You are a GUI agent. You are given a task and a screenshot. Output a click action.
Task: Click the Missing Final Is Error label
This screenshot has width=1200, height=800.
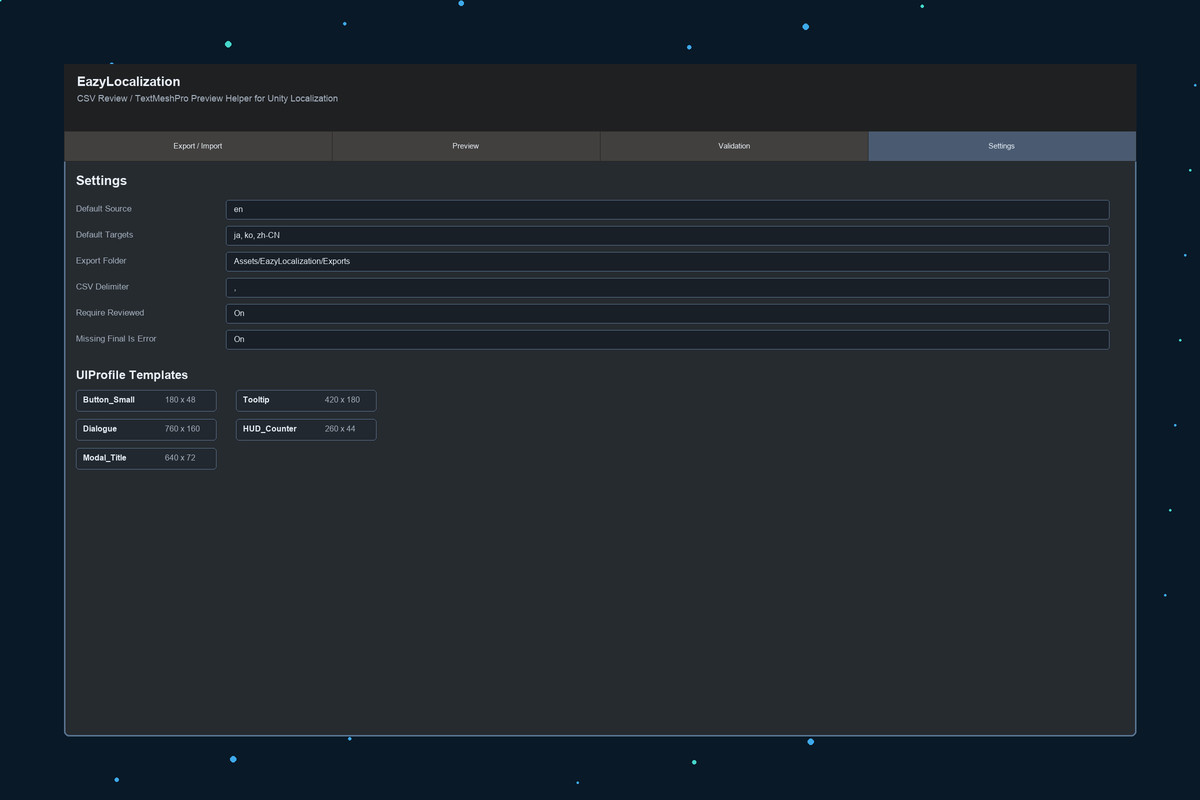(x=116, y=339)
